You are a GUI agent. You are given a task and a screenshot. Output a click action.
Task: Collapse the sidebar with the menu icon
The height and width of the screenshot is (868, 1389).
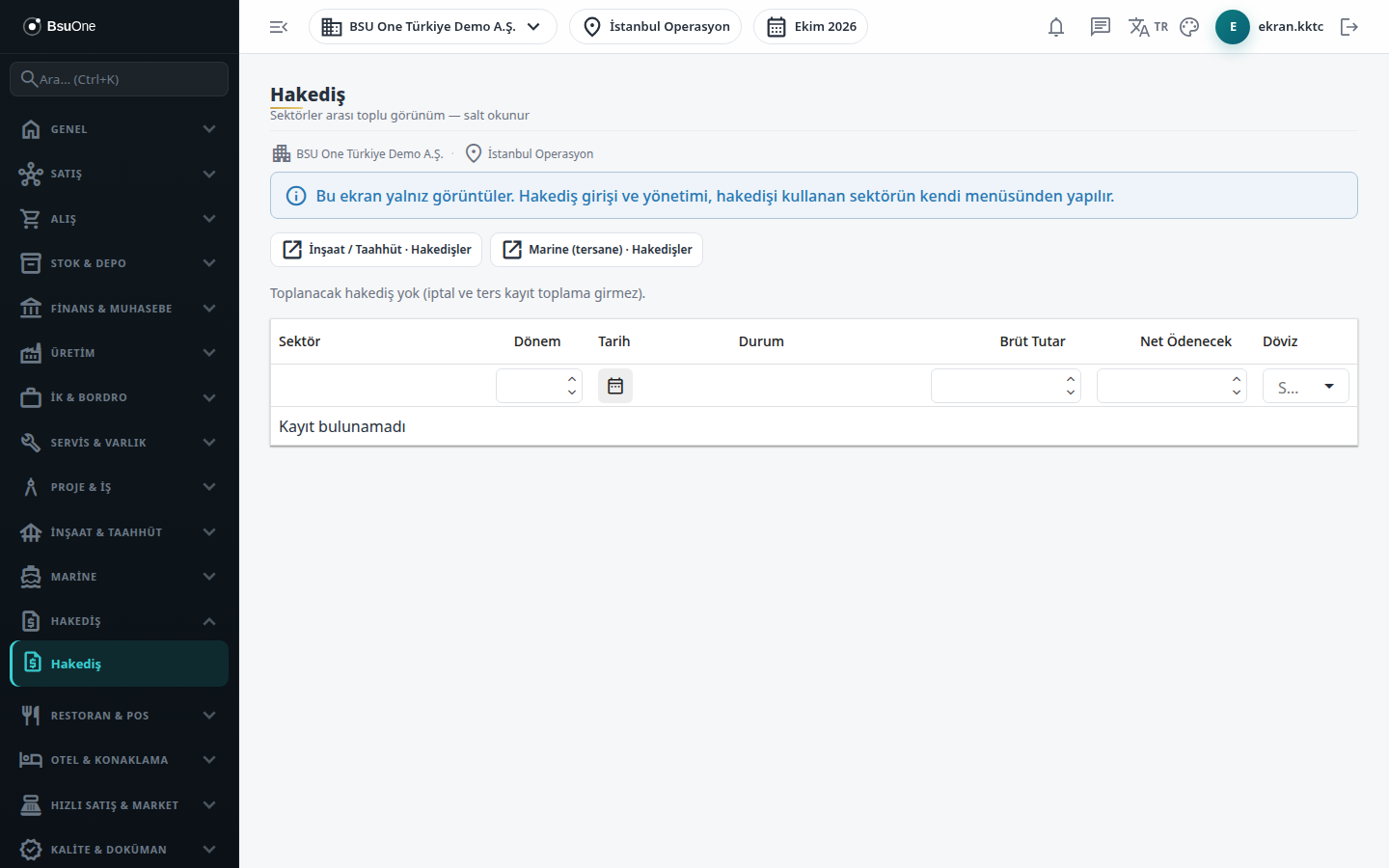point(279,27)
